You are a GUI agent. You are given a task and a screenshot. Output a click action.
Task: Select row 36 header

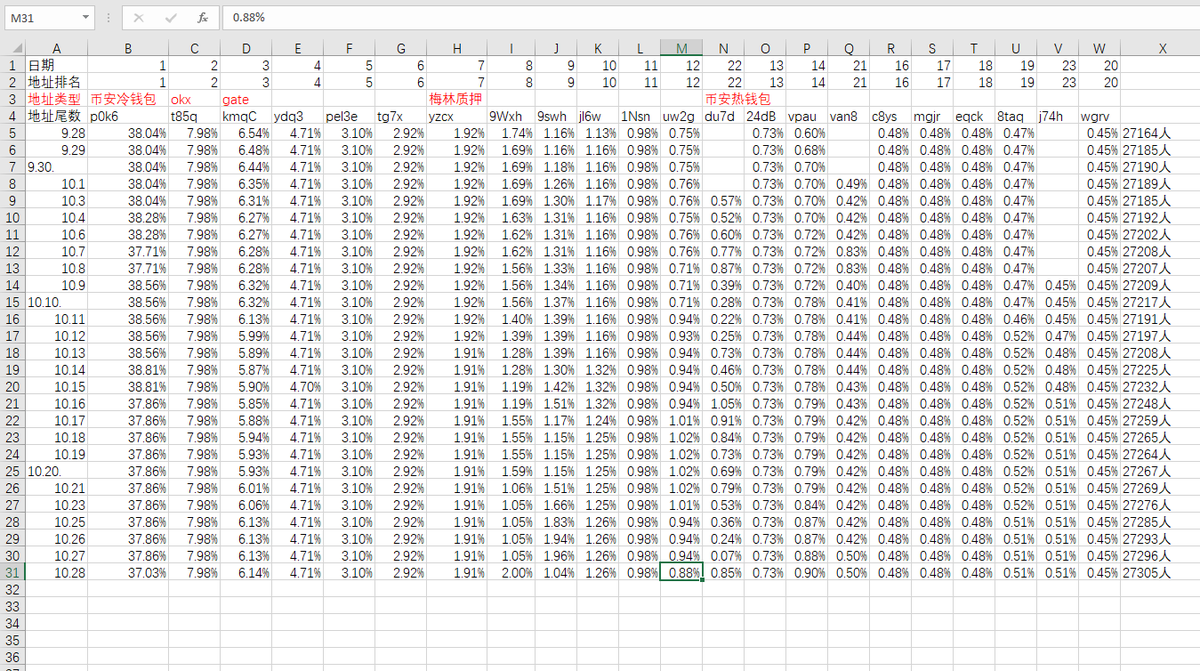(12, 658)
